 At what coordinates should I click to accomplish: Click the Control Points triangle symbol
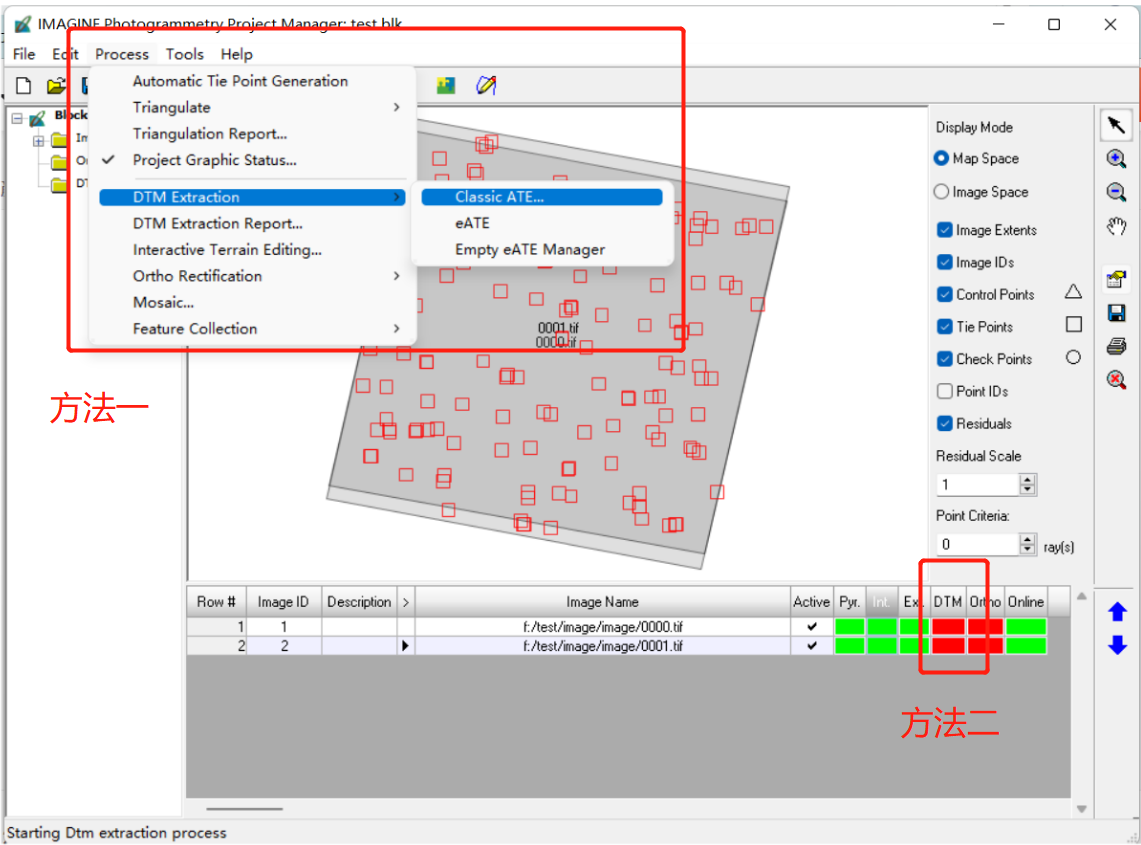click(x=1073, y=292)
